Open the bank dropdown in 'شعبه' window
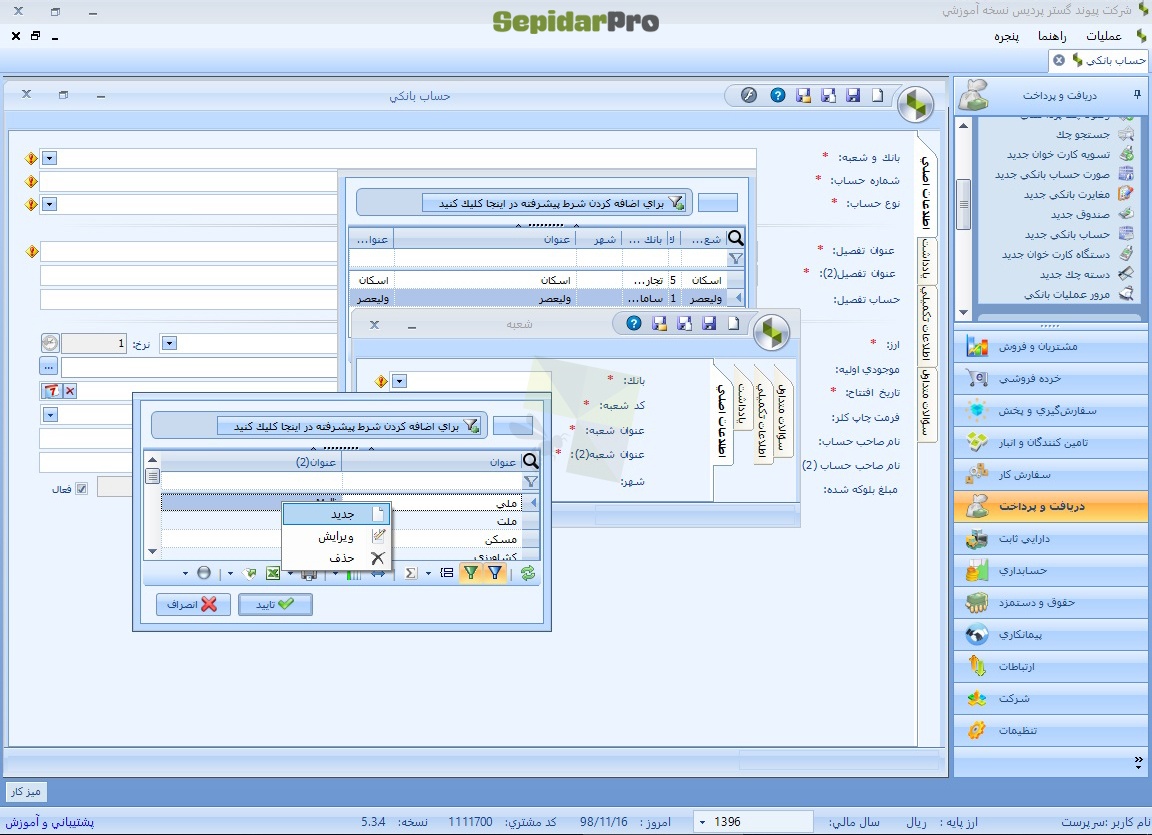 click(400, 381)
